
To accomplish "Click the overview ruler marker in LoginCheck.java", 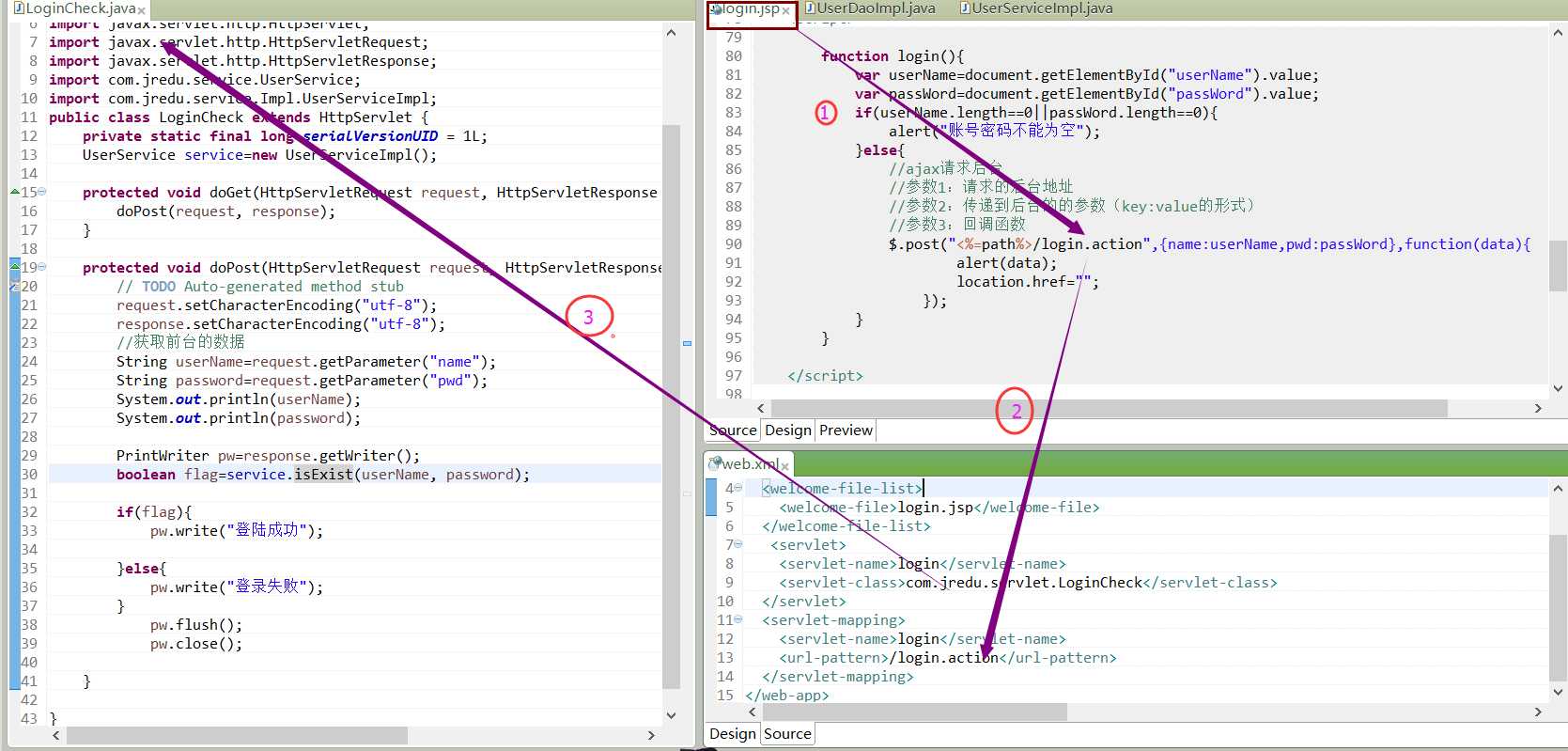I will (x=687, y=344).
